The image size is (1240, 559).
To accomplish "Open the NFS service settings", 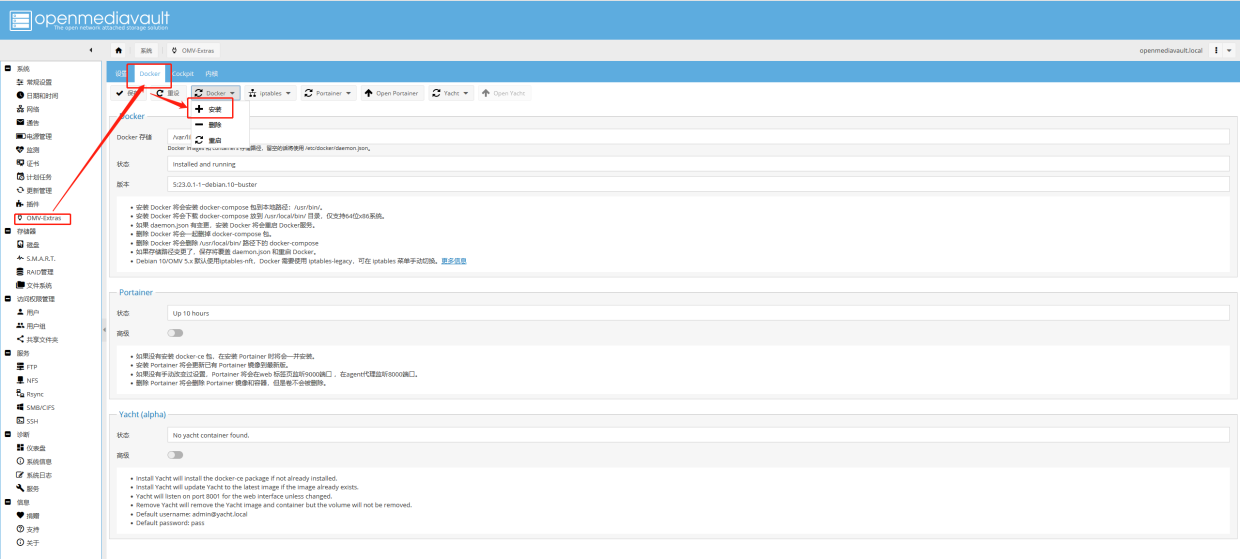I will [x=33, y=380].
